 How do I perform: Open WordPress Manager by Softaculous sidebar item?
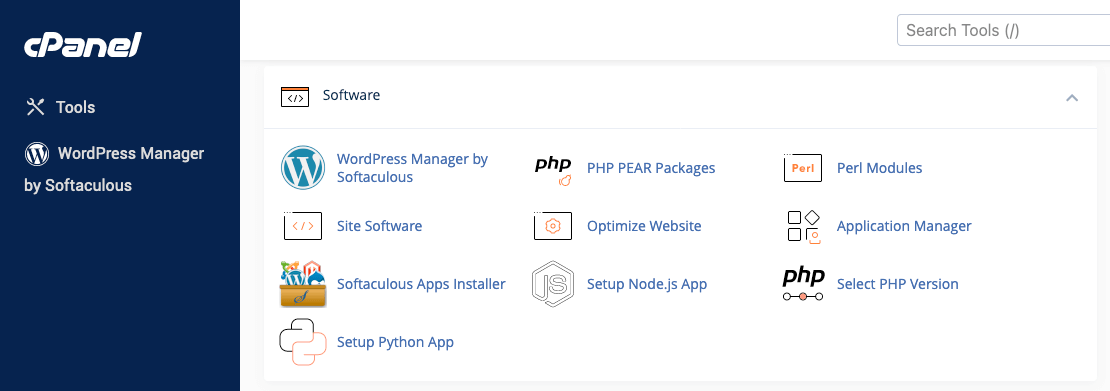(114, 169)
